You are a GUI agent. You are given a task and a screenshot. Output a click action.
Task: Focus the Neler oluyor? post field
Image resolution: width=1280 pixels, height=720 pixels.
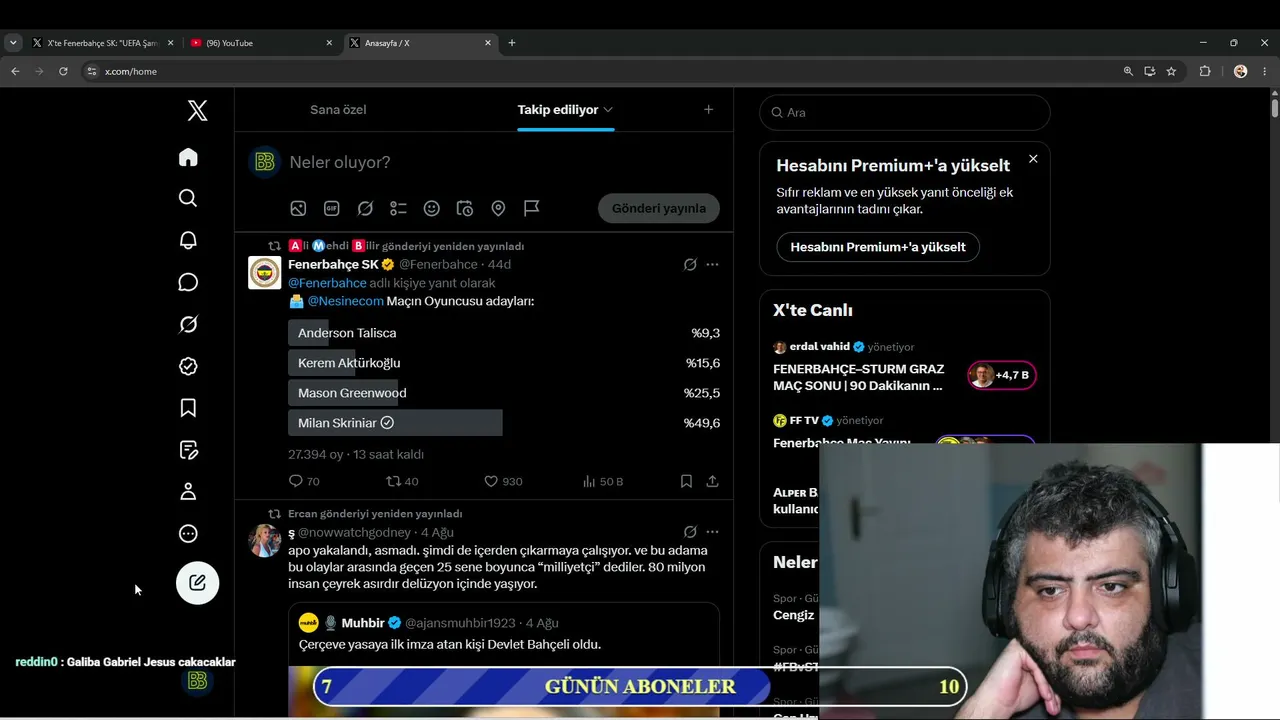click(340, 162)
